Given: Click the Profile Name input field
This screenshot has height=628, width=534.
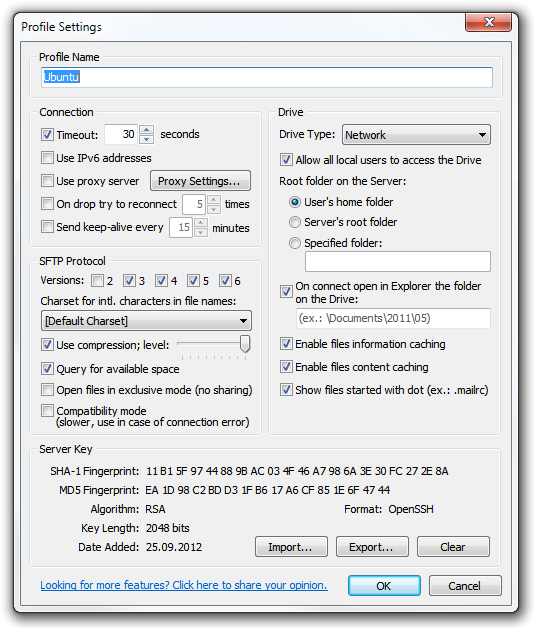Looking at the screenshot, I should click(267, 77).
